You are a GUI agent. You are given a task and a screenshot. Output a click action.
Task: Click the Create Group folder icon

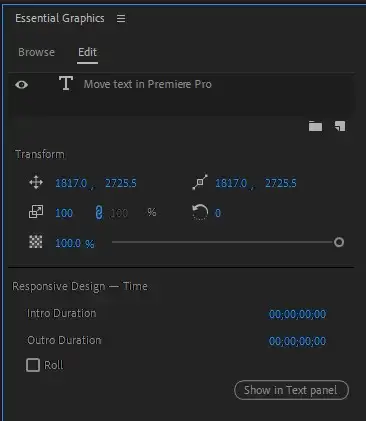coord(315,126)
